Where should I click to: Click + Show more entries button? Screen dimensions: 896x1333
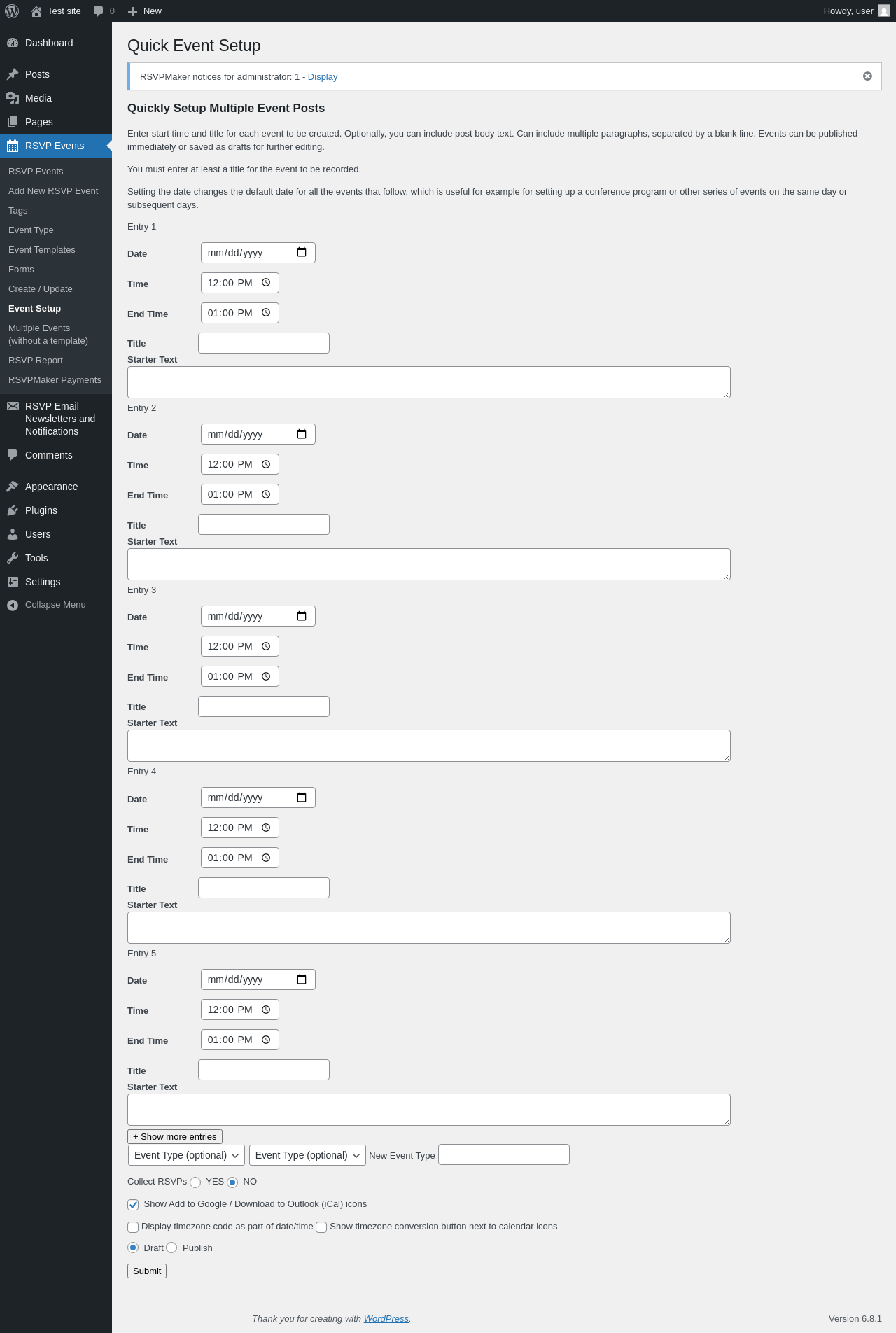click(175, 1136)
